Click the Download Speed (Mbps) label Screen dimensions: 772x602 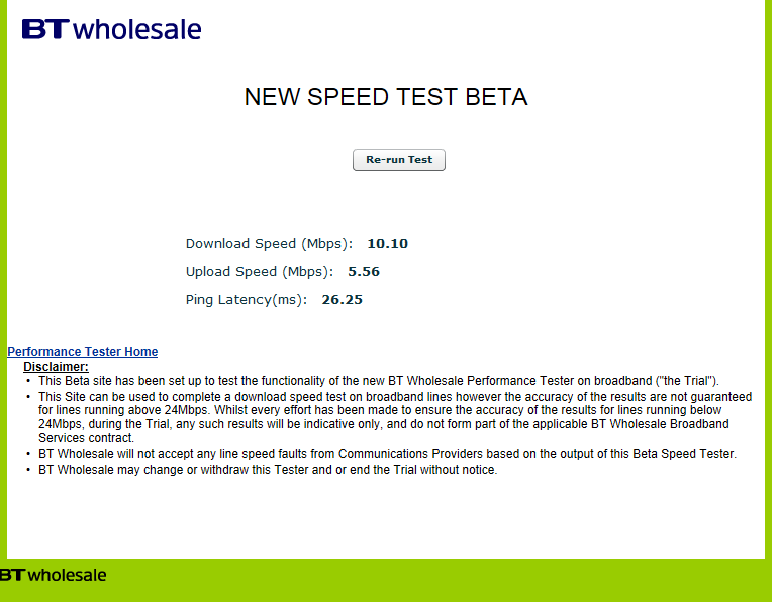tap(269, 244)
